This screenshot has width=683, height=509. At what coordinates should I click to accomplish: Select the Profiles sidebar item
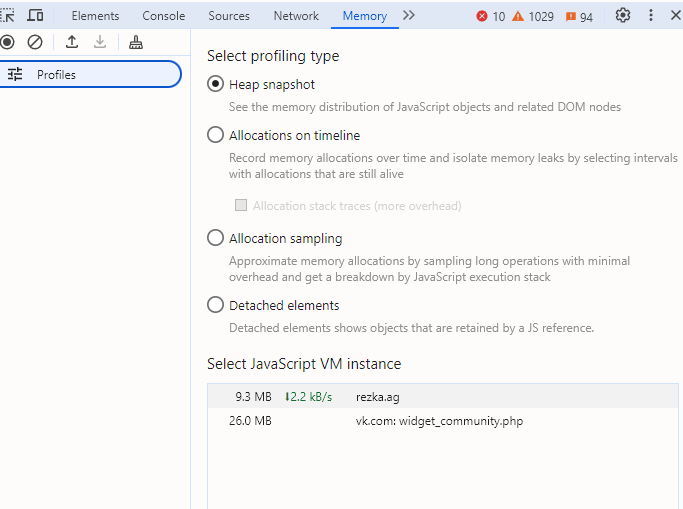pyautogui.click(x=89, y=74)
